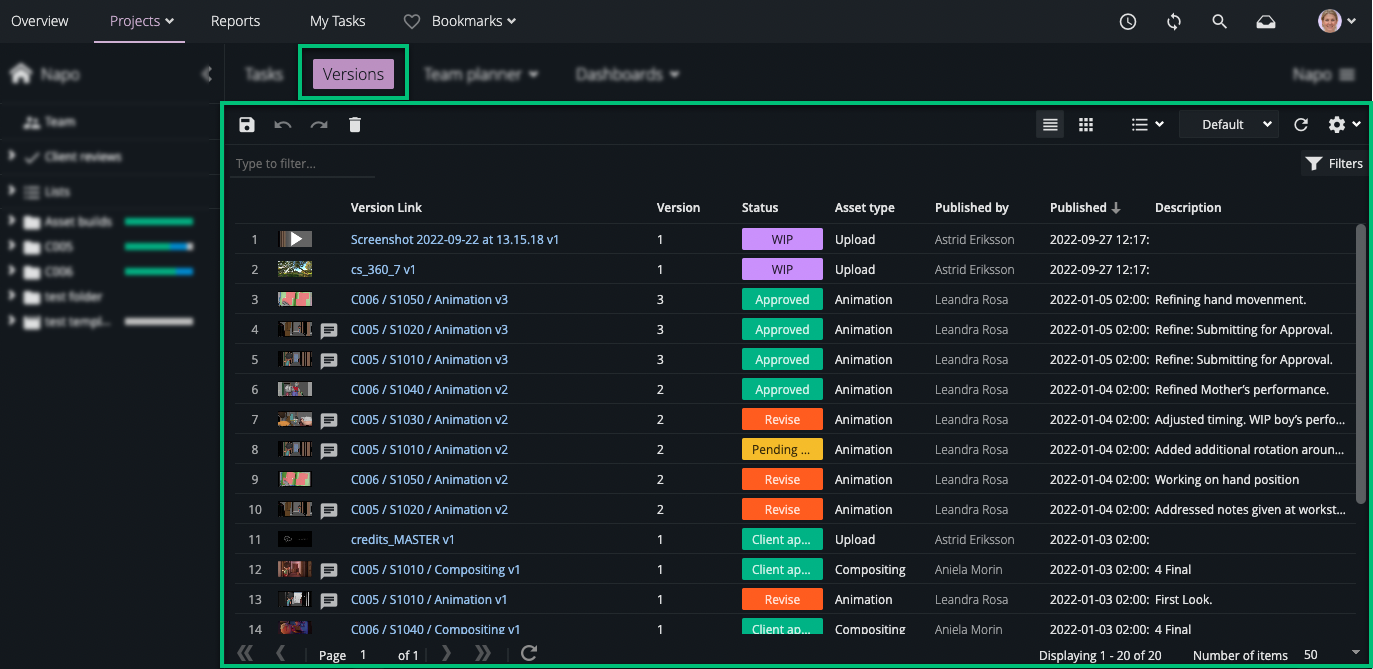Open the Filters panel
The height and width of the screenshot is (669, 1373).
point(1334,163)
